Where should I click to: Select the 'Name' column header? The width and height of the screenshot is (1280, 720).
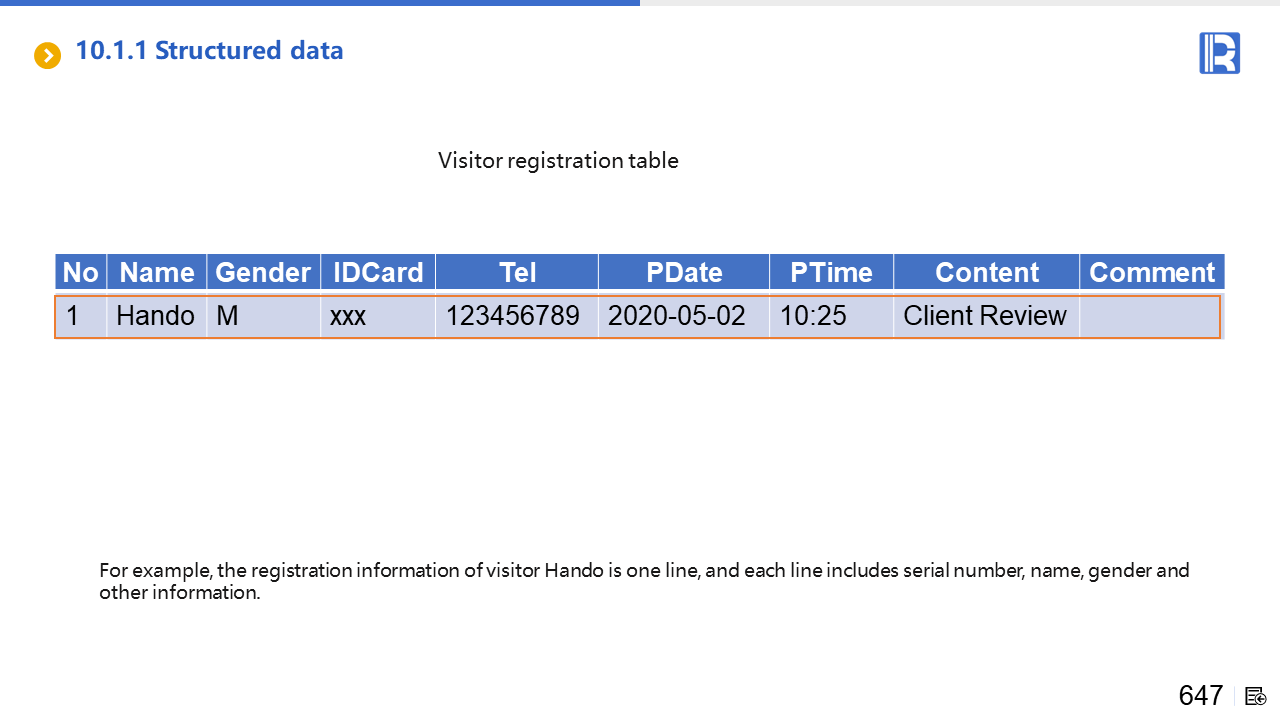157,273
